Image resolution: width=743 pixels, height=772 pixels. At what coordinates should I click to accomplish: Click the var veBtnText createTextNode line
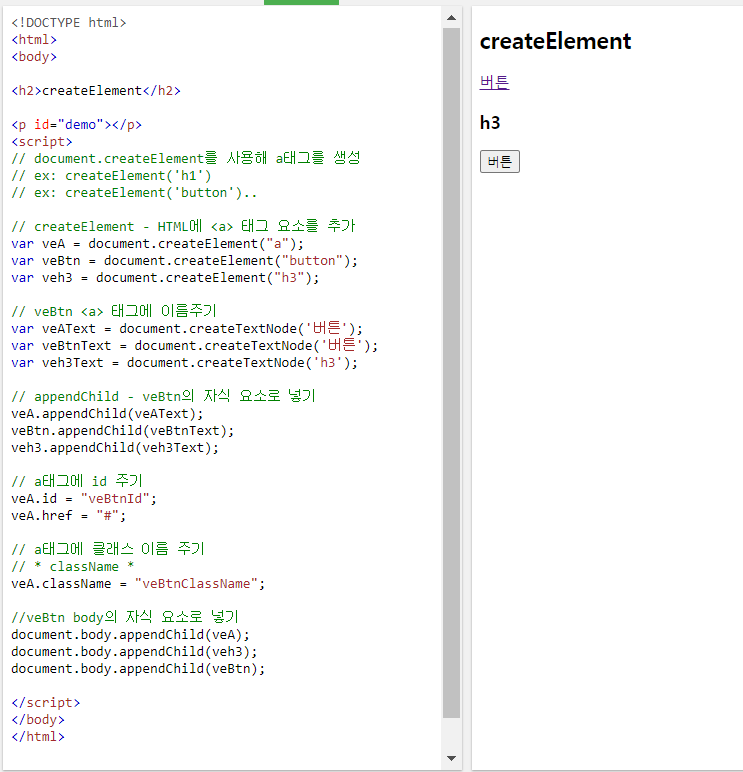(x=194, y=346)
